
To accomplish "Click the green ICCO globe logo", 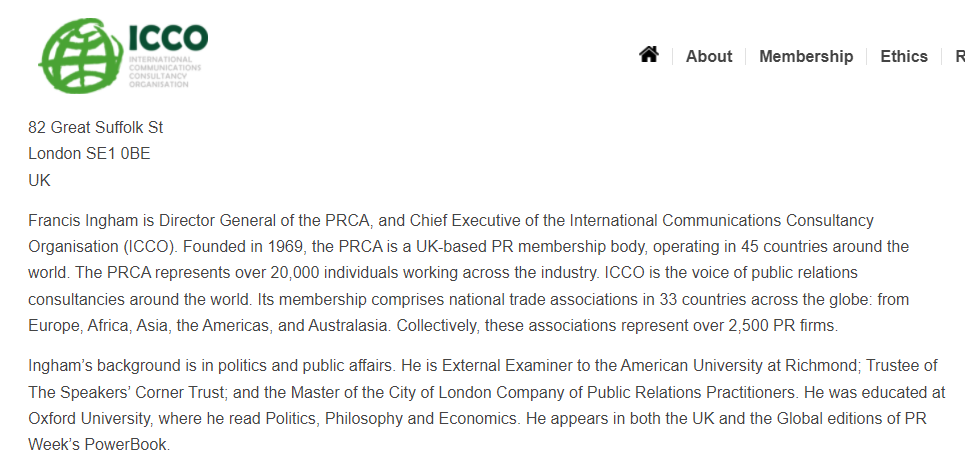I will tap(81, 56).
